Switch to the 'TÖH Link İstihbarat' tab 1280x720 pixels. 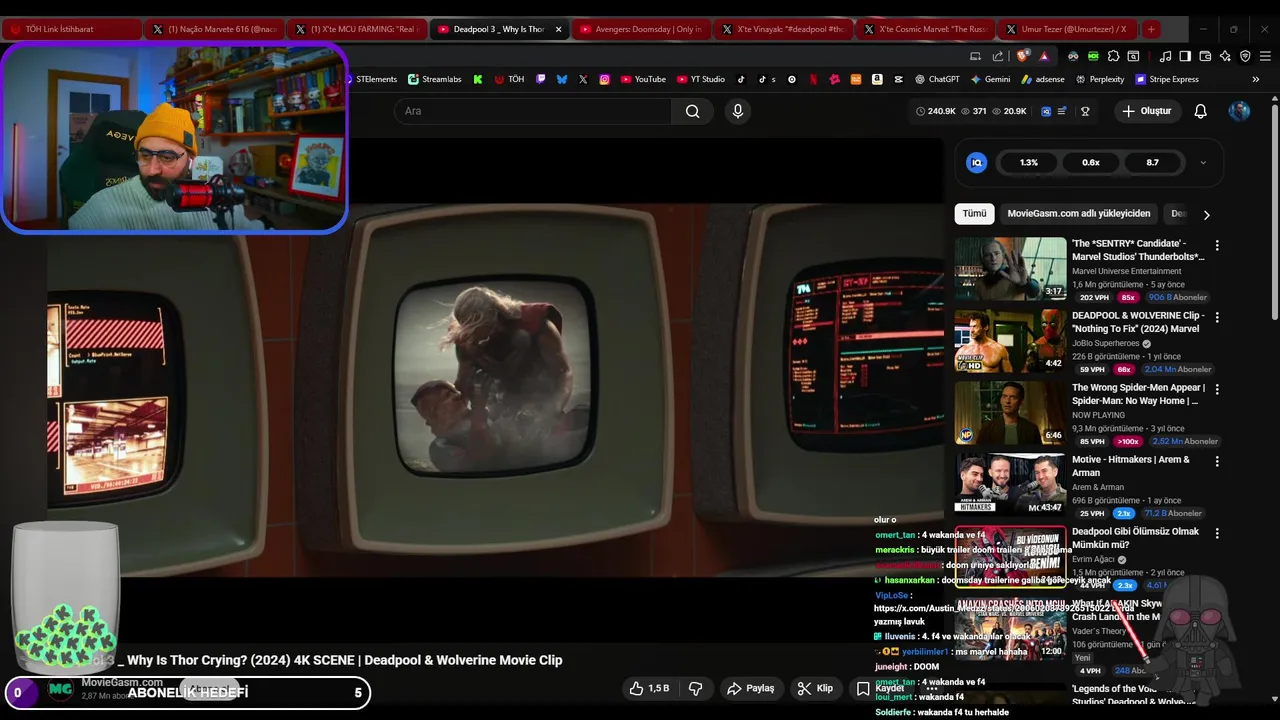[71, 29]
